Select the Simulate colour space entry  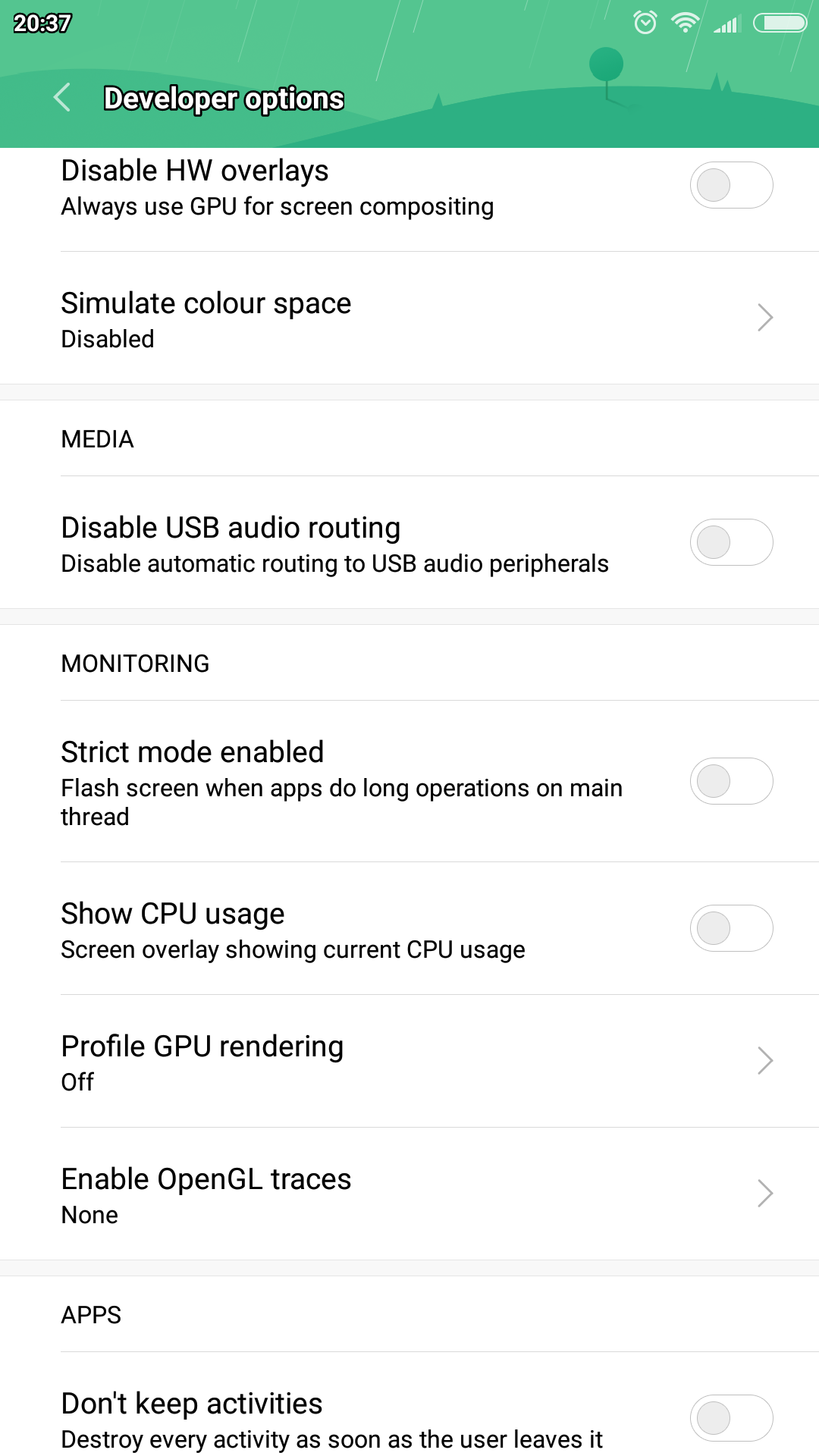[x=206, y=318]
